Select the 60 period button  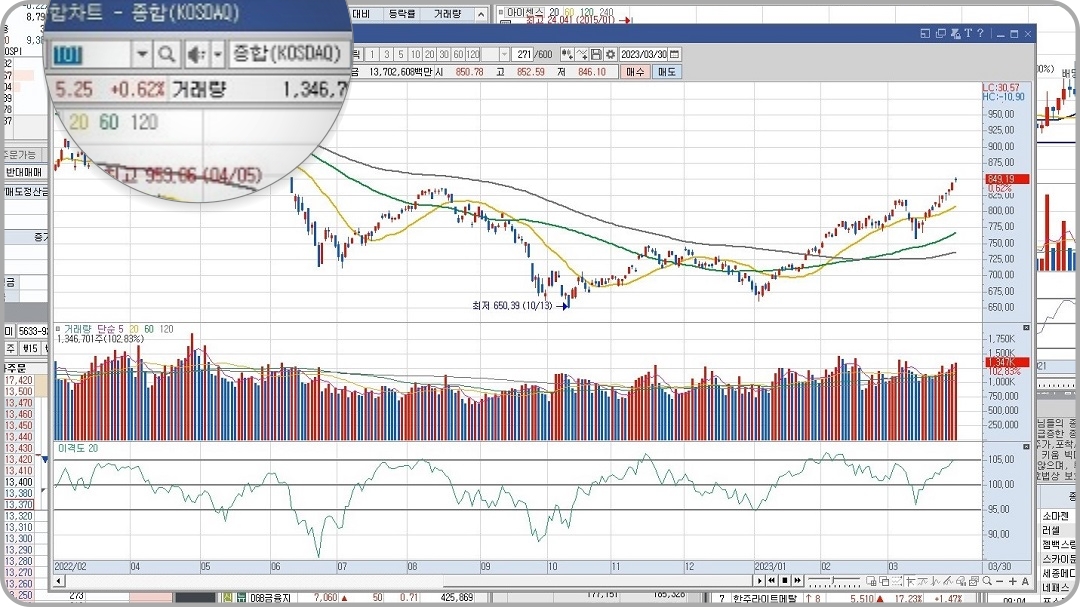(x=459, y=54)
